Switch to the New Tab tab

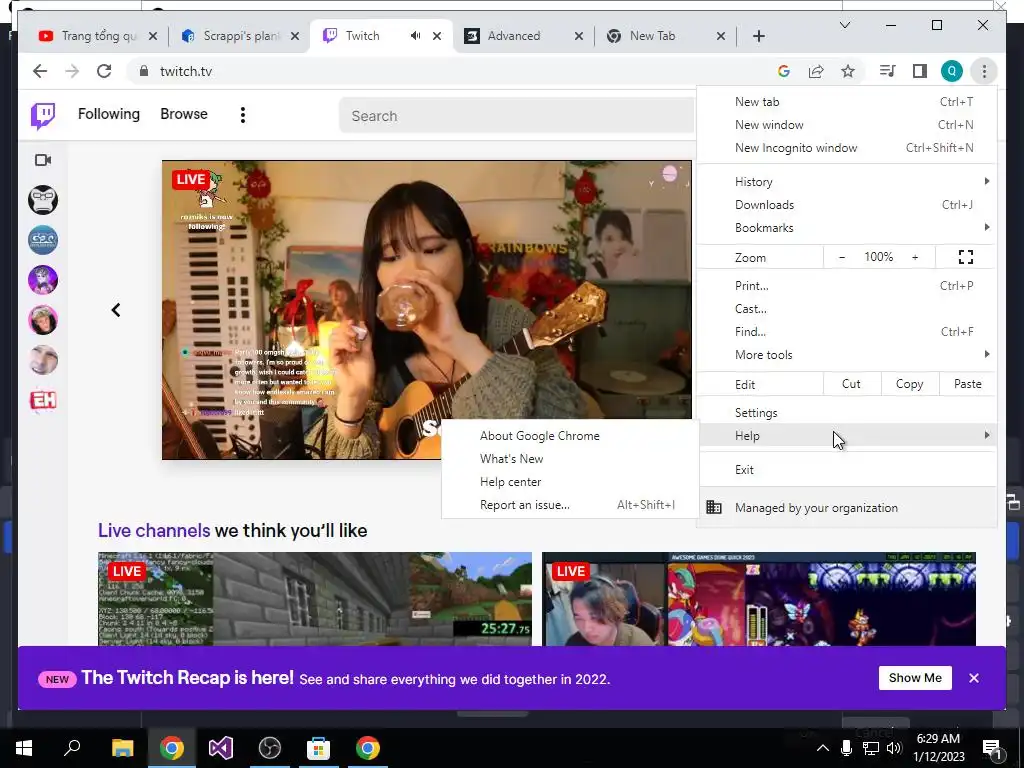(665, 36)
